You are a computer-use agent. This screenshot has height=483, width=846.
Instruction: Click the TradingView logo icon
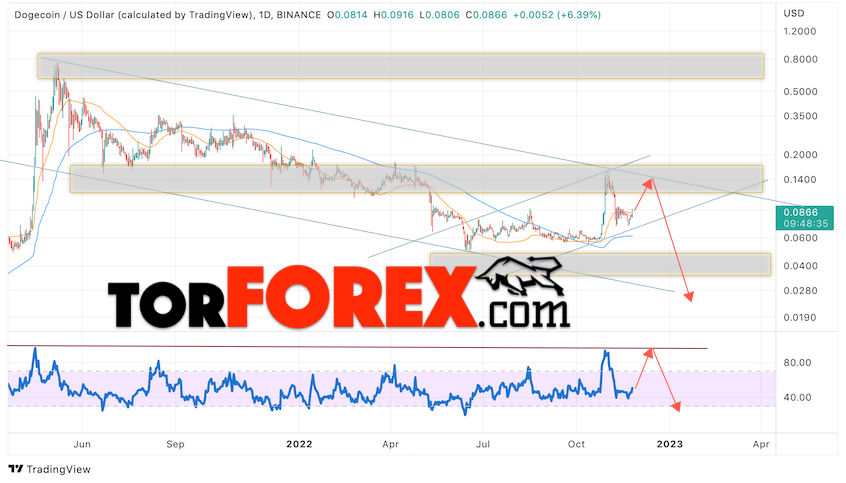point(16,469)
